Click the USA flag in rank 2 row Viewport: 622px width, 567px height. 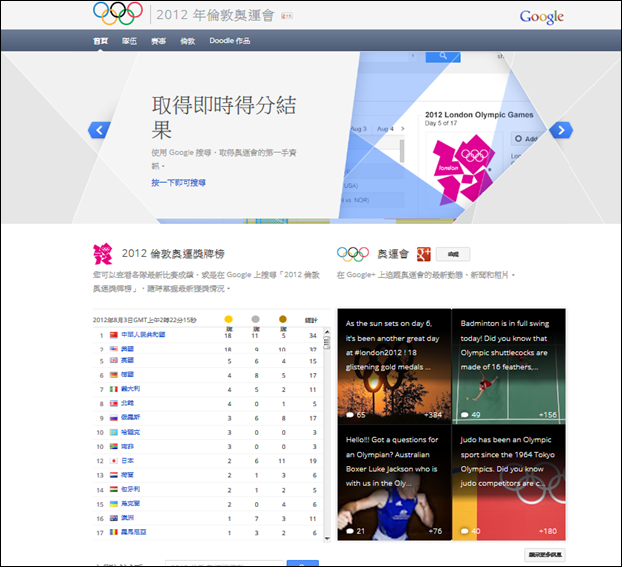tap(114, 349)
